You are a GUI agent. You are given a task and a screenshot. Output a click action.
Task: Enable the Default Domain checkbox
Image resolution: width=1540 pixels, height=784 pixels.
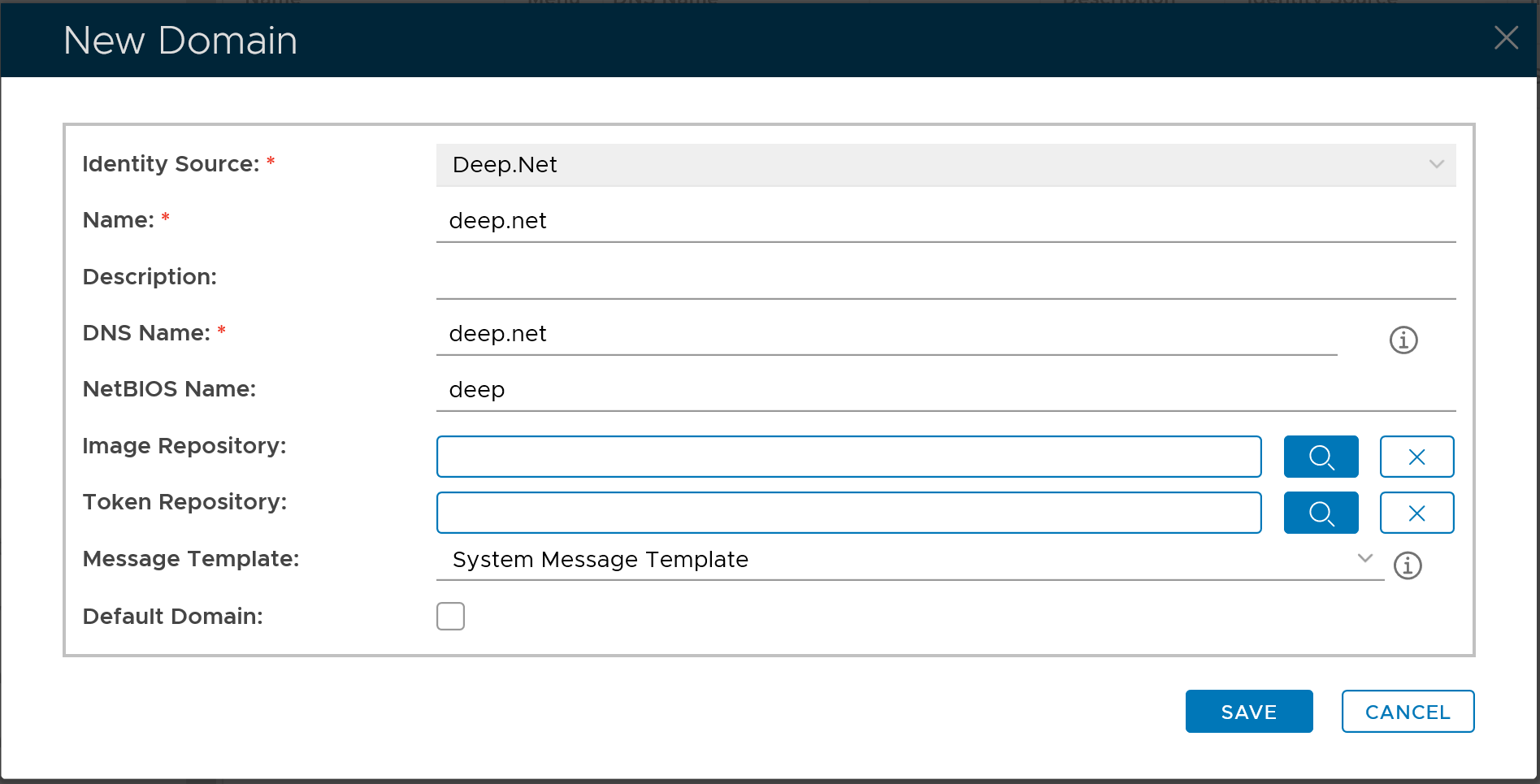(x=450, y=616)
